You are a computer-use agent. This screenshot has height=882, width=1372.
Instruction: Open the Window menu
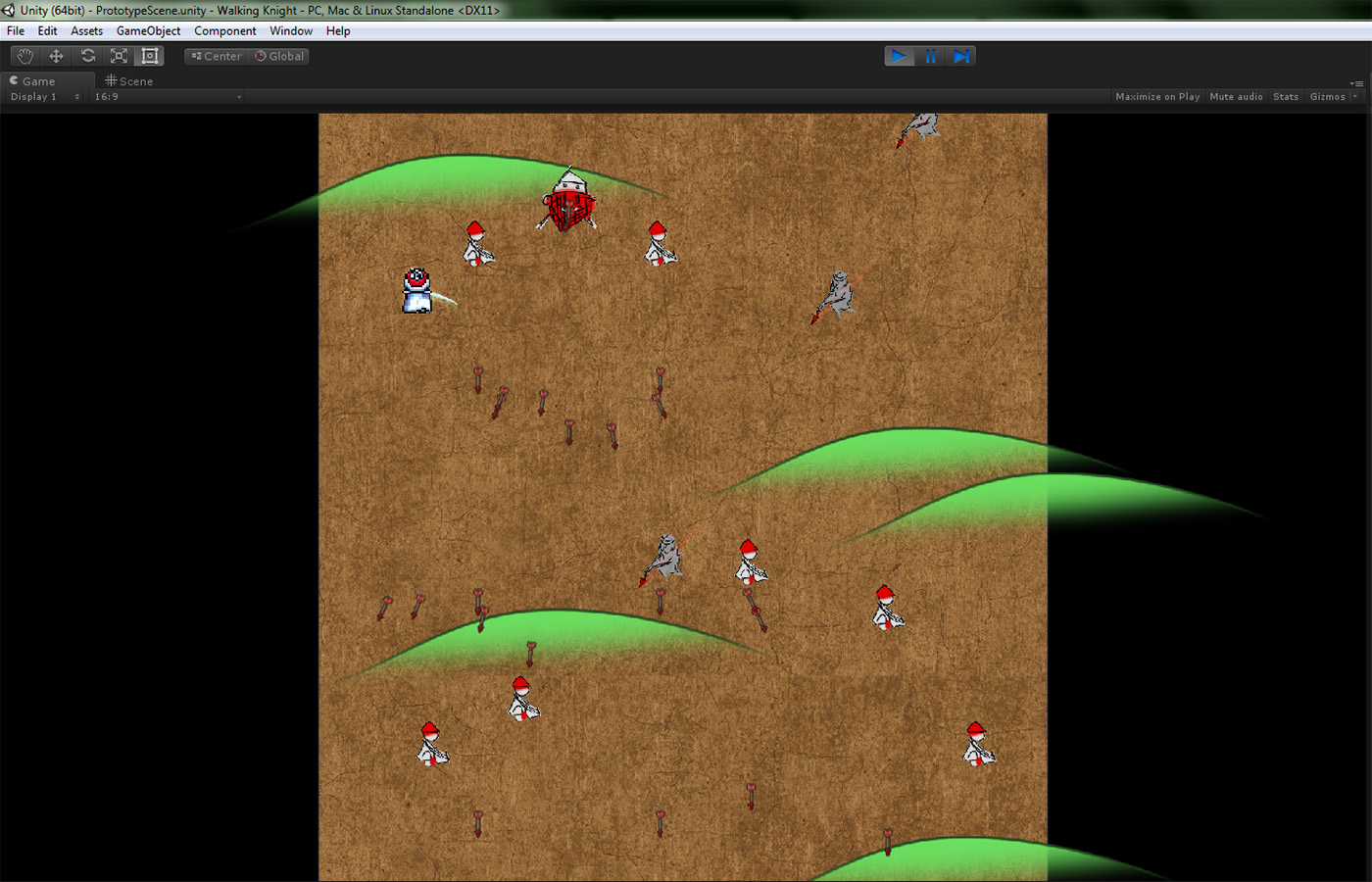click(x=291, y=31)
